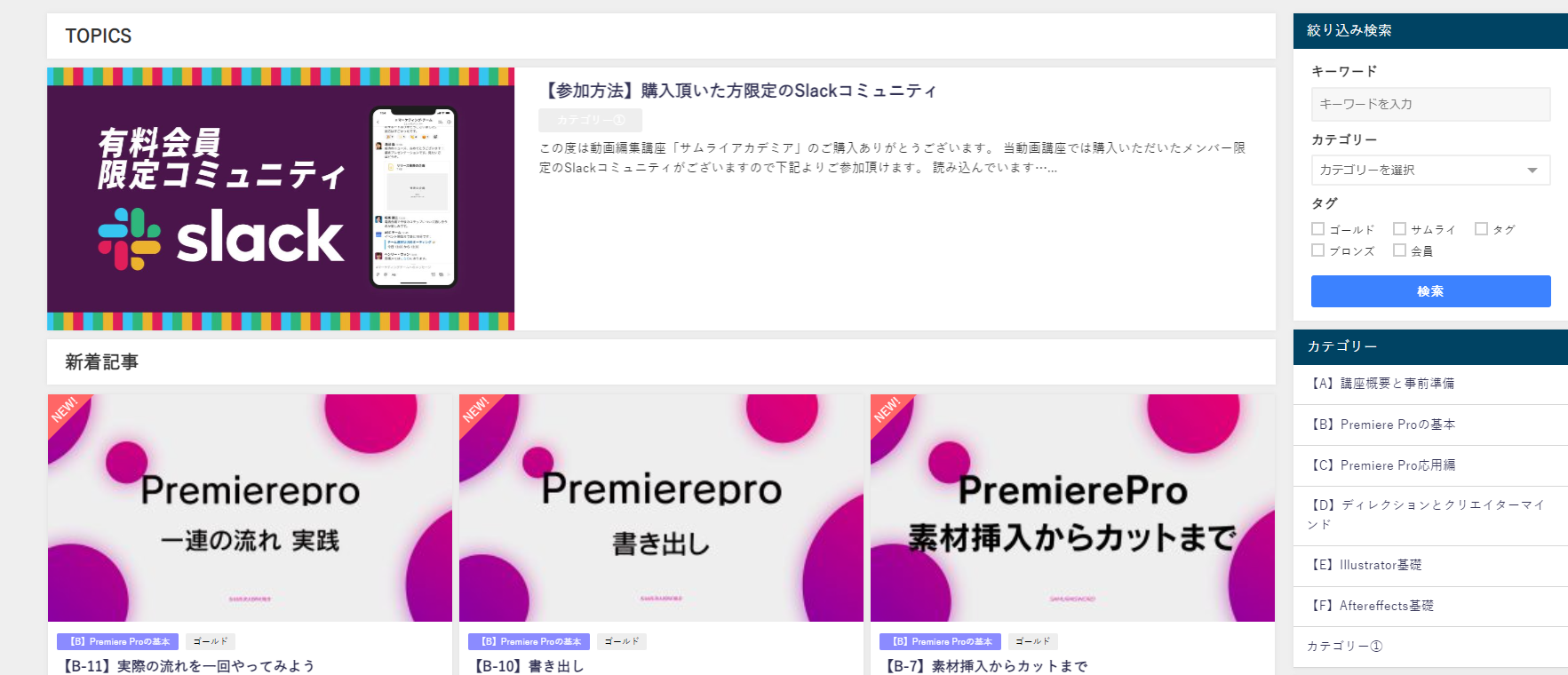1568x675 pixels.
Task: Open category 【D】ディレクションとクリエイターマインド
Action: pyautogui.click(x=1430, y=515)
